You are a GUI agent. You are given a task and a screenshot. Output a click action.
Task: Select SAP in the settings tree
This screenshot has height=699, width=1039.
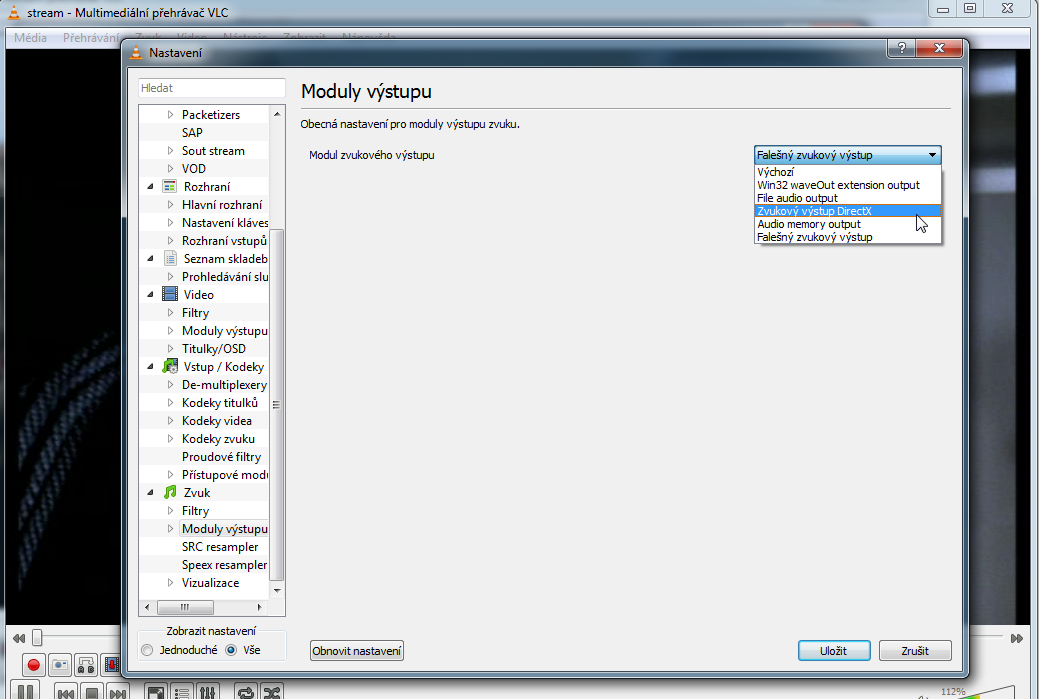192,133
